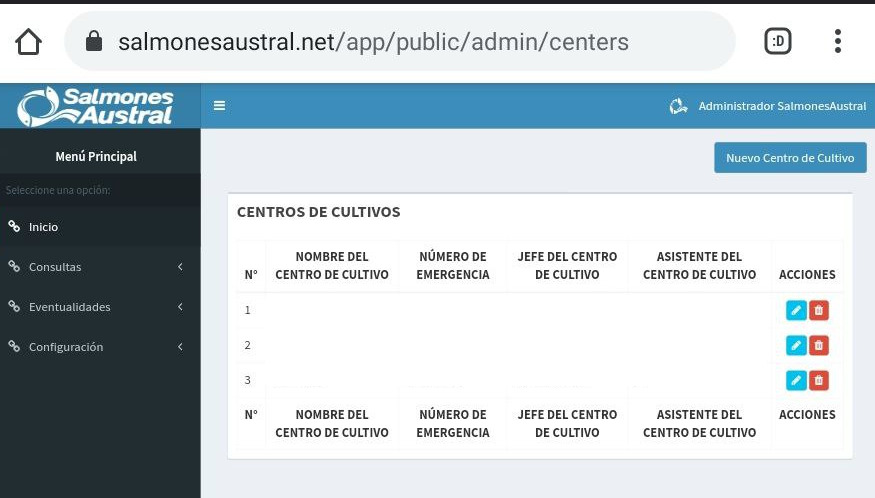875x498 pixels.
Task: Toggle the sidebar hamburger menu
Action: [x=219, y=105]
